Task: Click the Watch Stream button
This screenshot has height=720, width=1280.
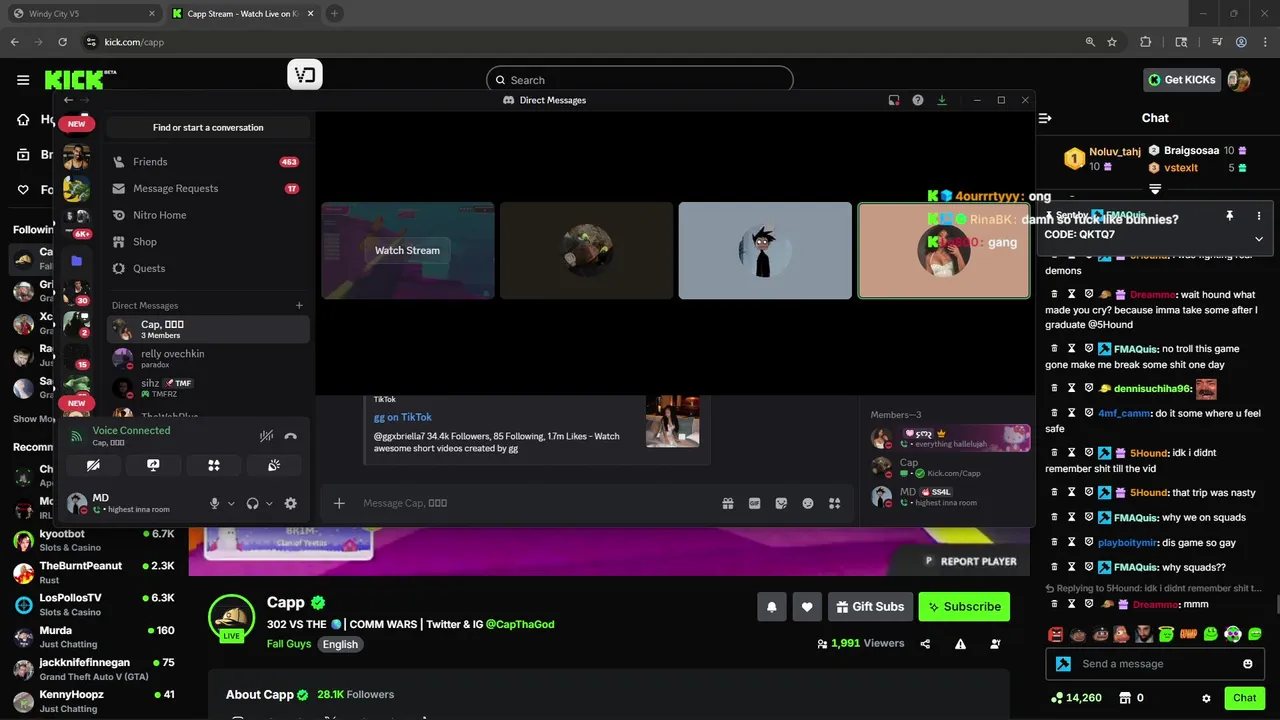Action: click(407, 250)
